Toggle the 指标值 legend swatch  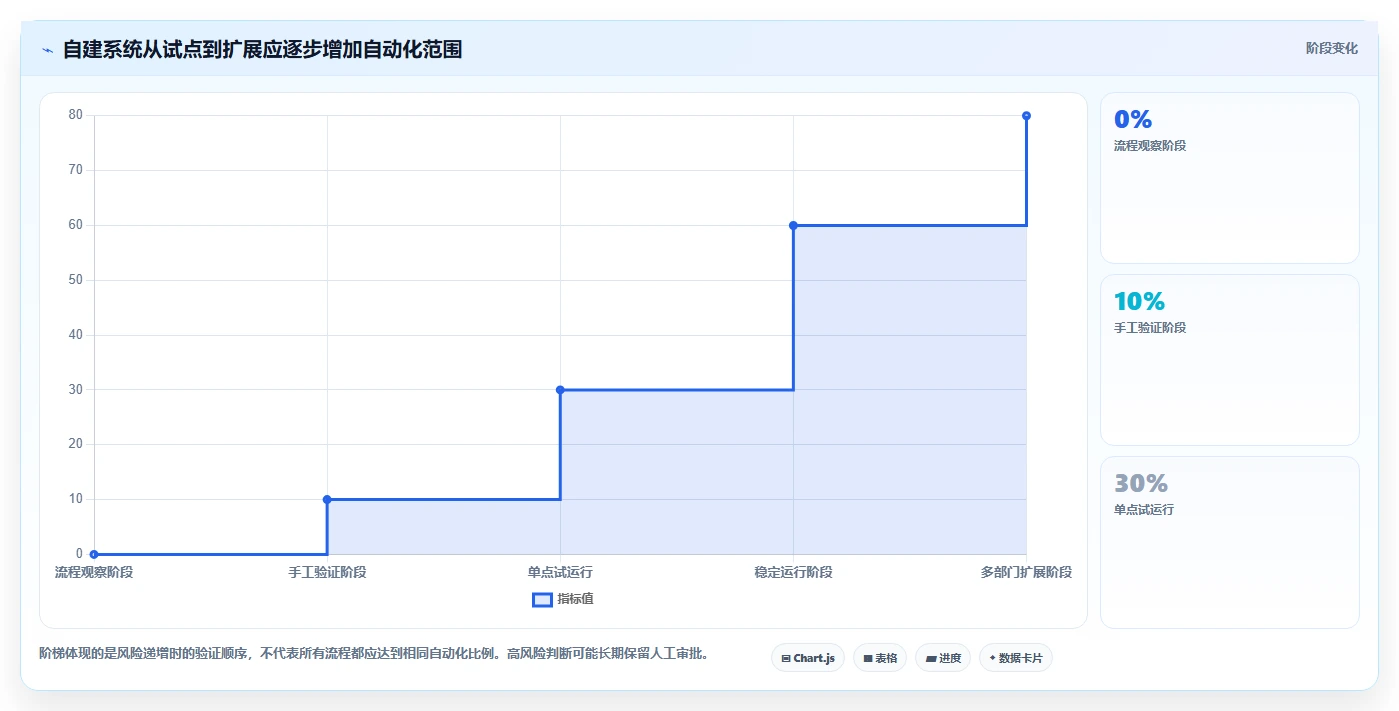[542, 599]
